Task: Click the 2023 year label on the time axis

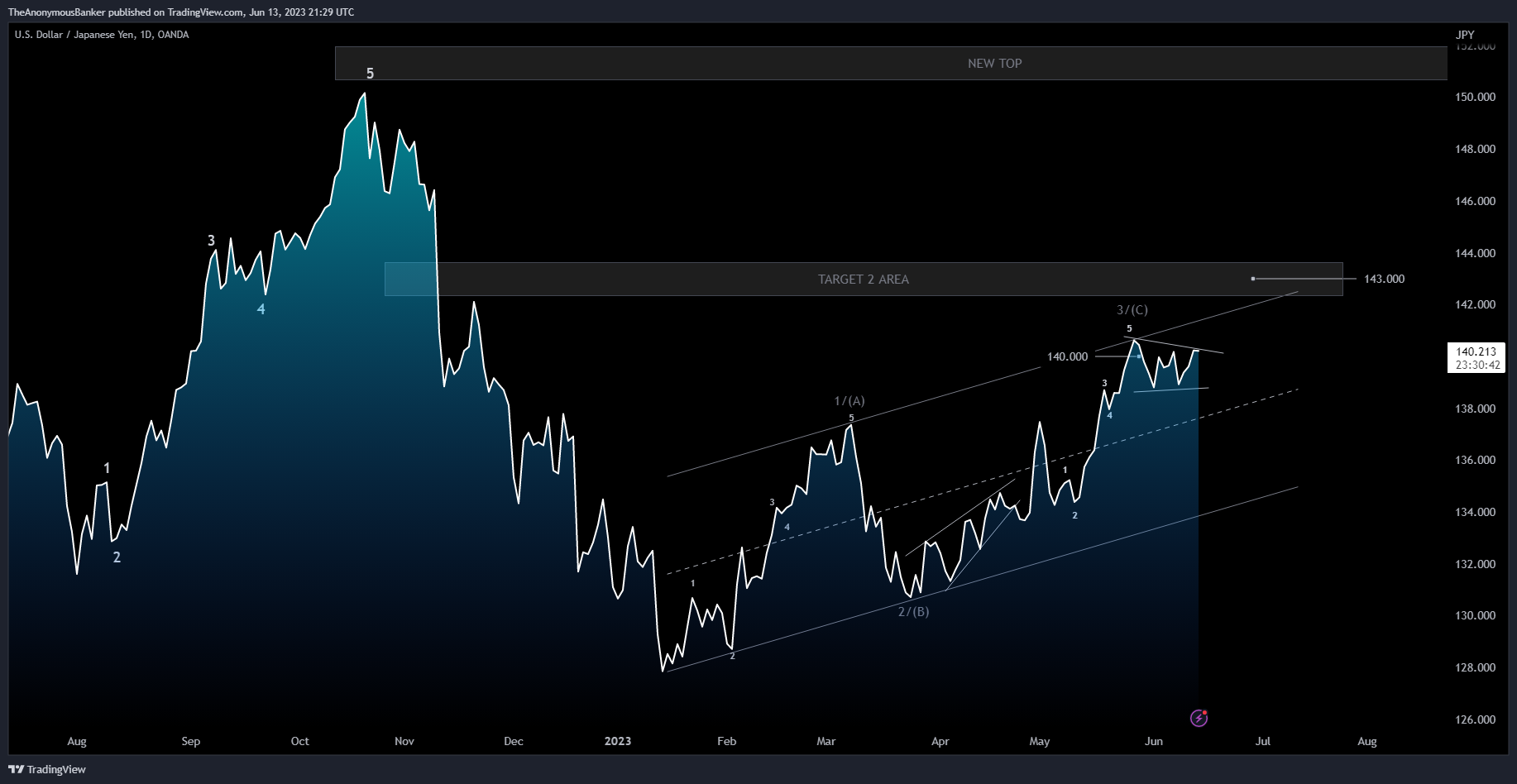Action: click(618, 741)
